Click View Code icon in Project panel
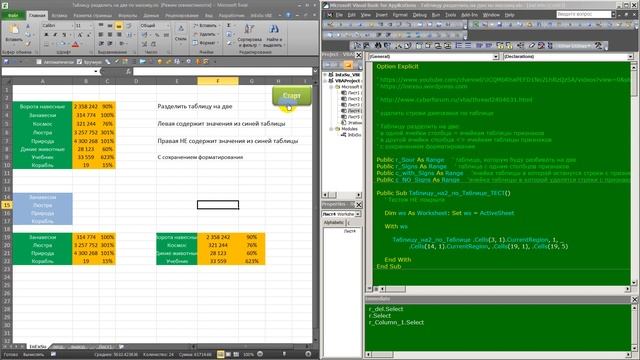Screen dimensions: 640x360 [x=327, y=65]
